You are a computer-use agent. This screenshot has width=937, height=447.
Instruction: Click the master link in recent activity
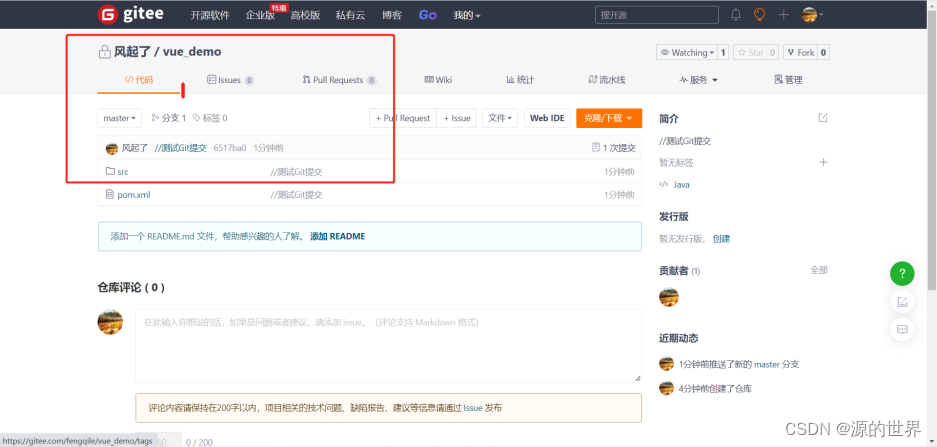coord(767,364)
